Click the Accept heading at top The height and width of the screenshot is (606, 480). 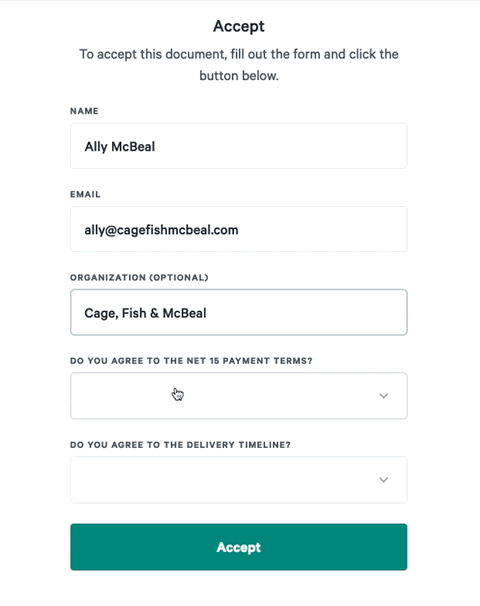[239, 26]
